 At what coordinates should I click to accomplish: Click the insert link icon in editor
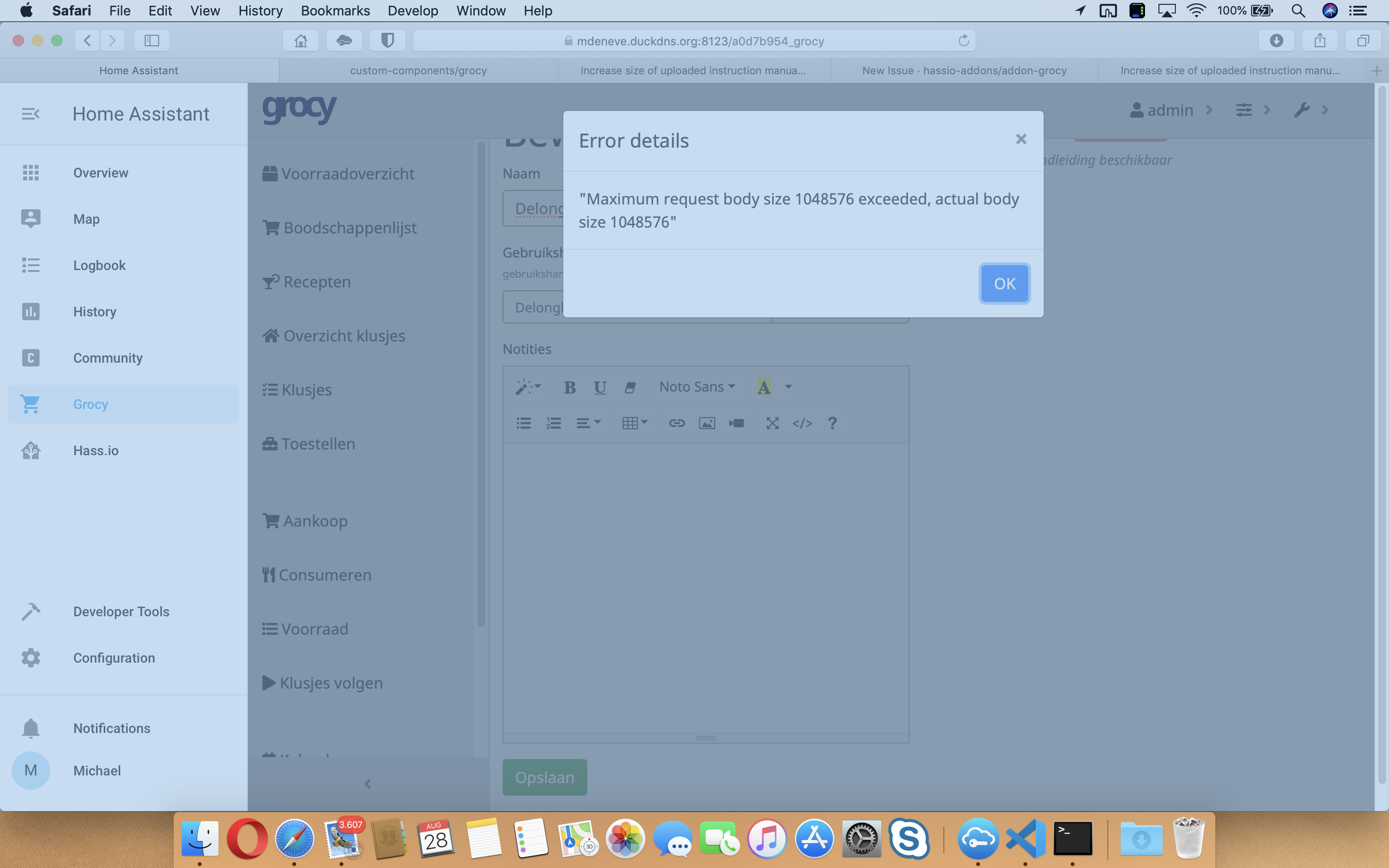tap(677, 423)
